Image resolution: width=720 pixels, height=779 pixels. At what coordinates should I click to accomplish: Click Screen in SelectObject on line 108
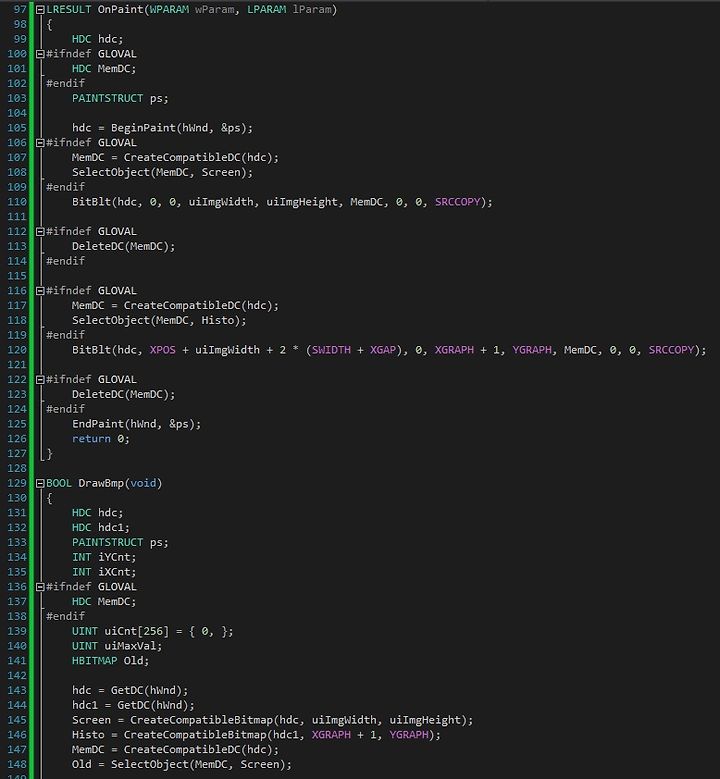coord(221,172)
